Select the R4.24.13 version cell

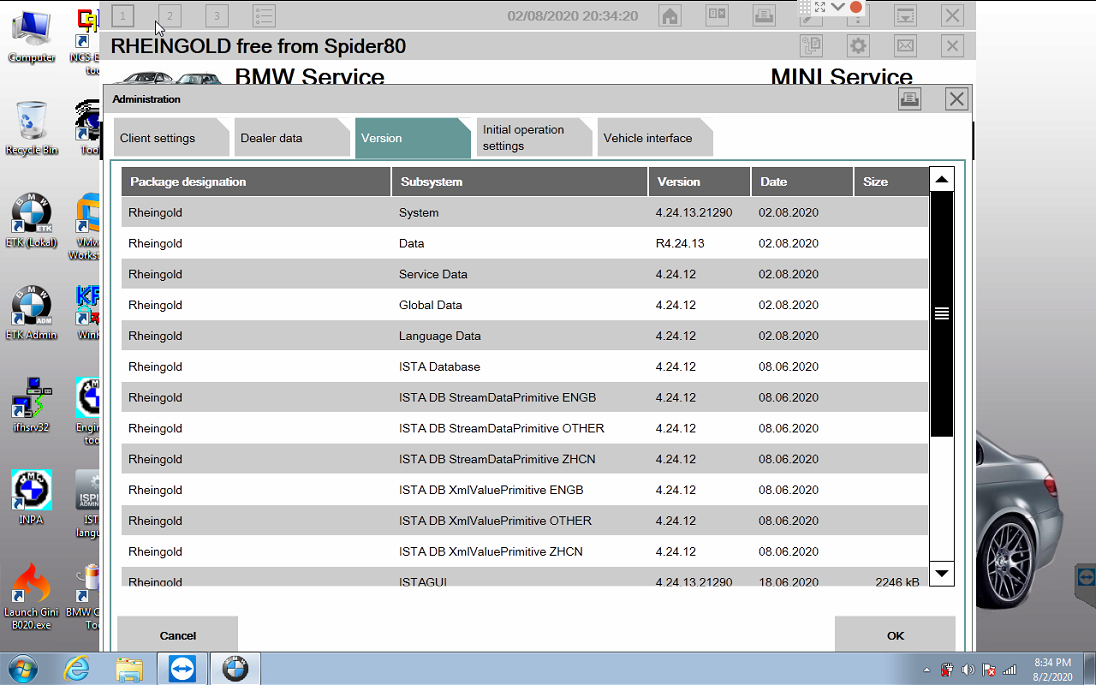680,243
